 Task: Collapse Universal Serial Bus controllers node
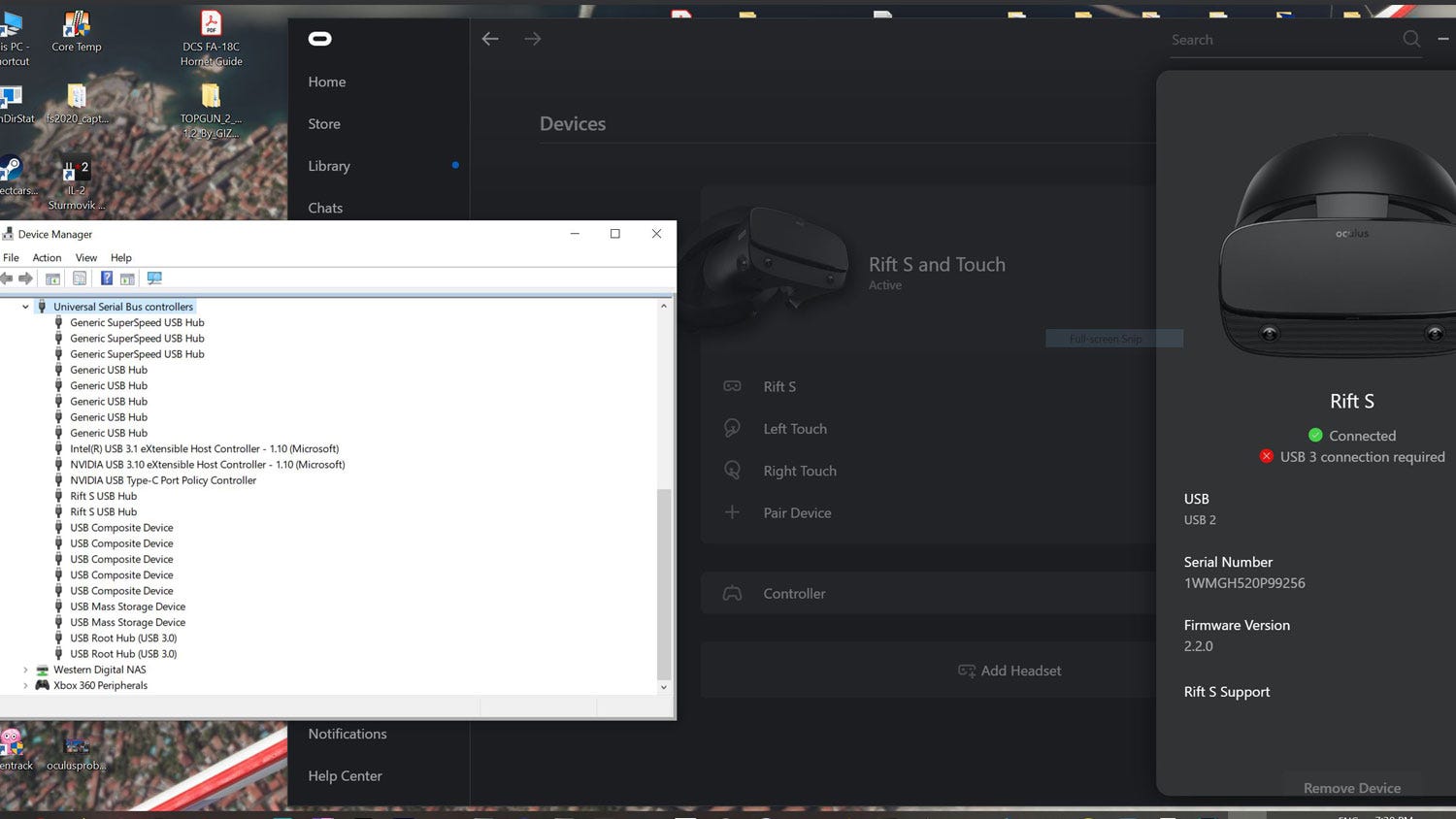point(25,307)
